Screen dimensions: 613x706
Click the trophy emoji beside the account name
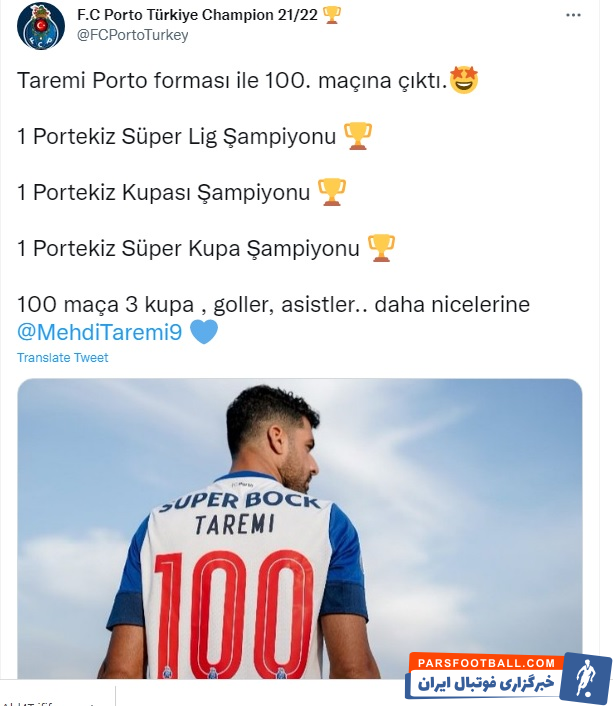332,15
